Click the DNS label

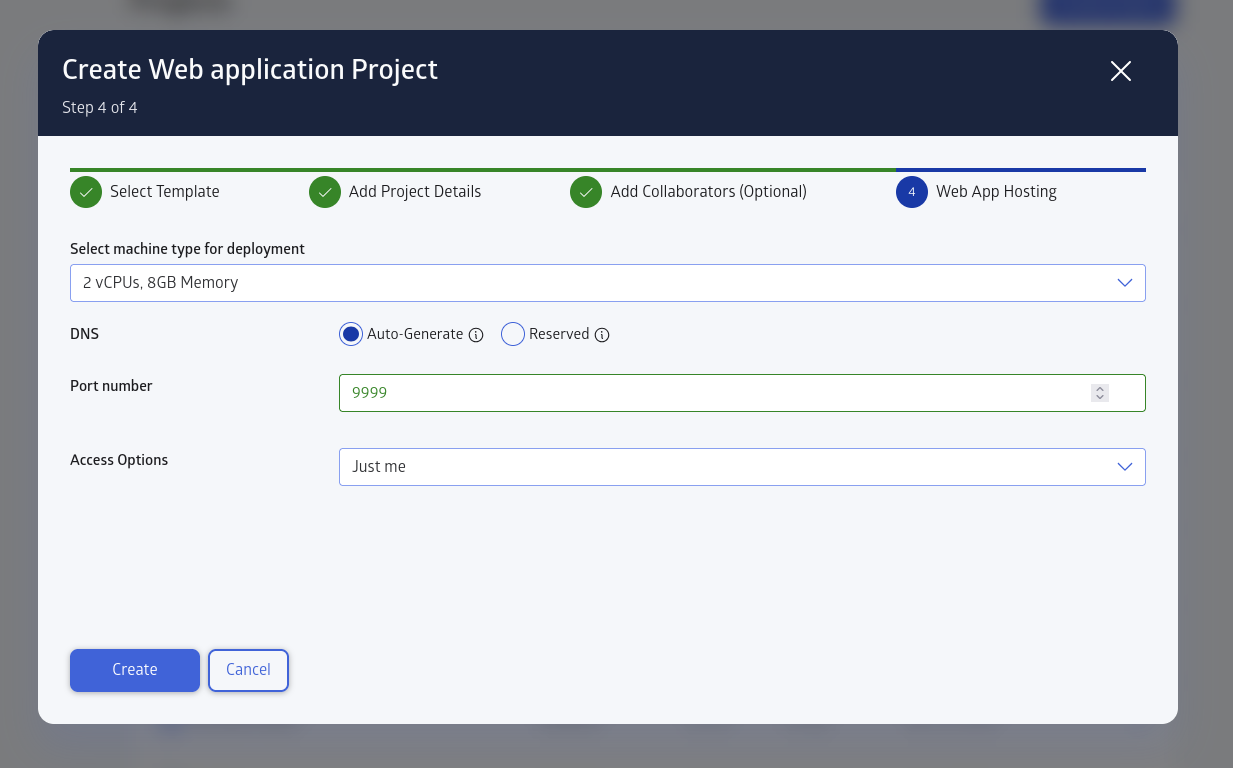[84, 334]
